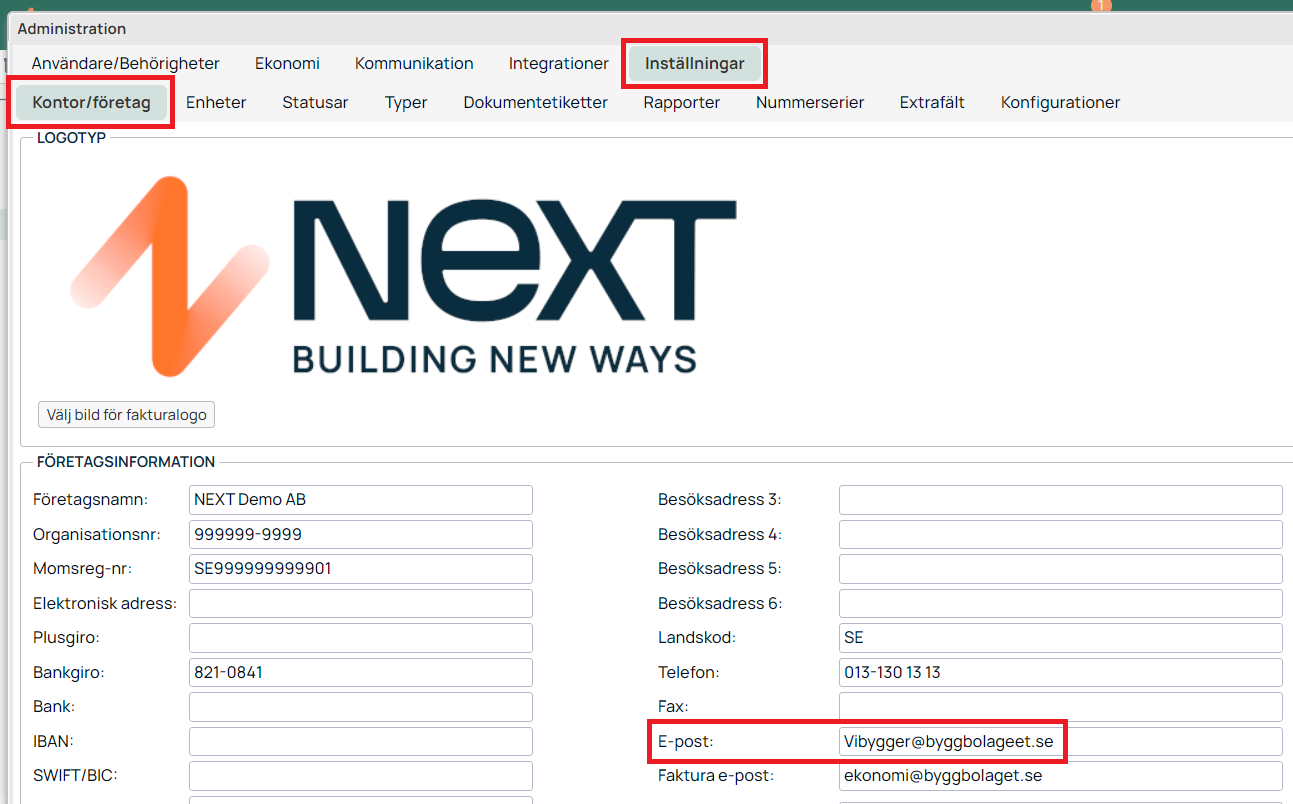The height and width of the screenshot is (804, 1293).
Task: Click the Besöksadress 3 field
Action: (1061, 500)
